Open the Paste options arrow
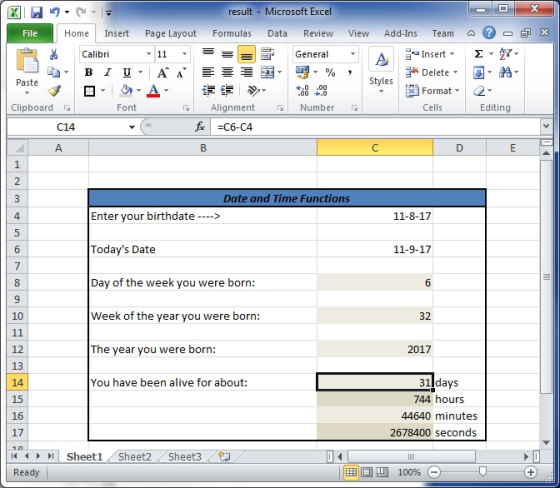560x488 pixels. click(27, 93)
